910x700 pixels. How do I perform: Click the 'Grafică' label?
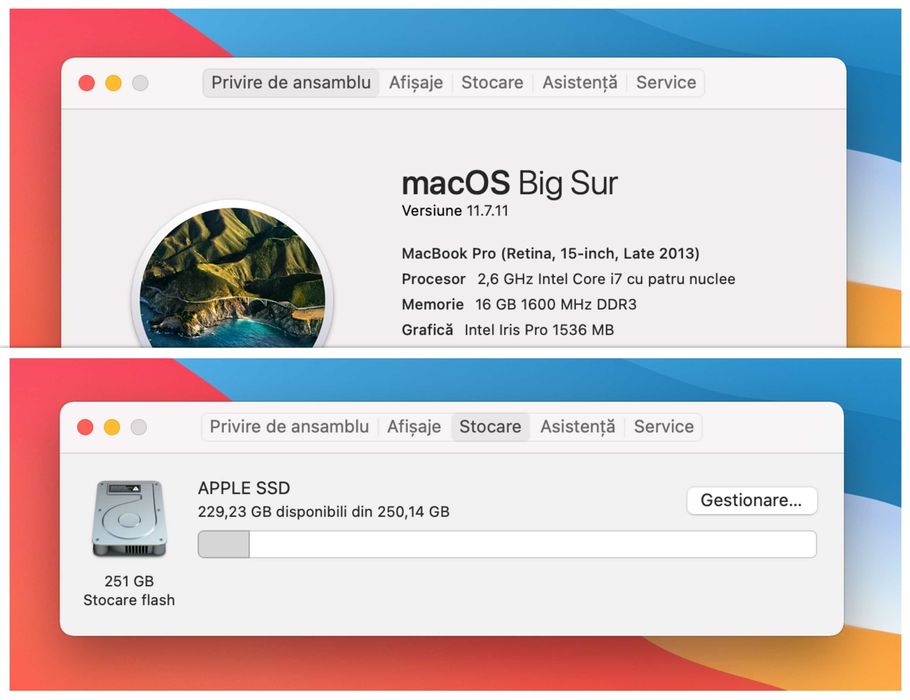(x=427, y=330)
